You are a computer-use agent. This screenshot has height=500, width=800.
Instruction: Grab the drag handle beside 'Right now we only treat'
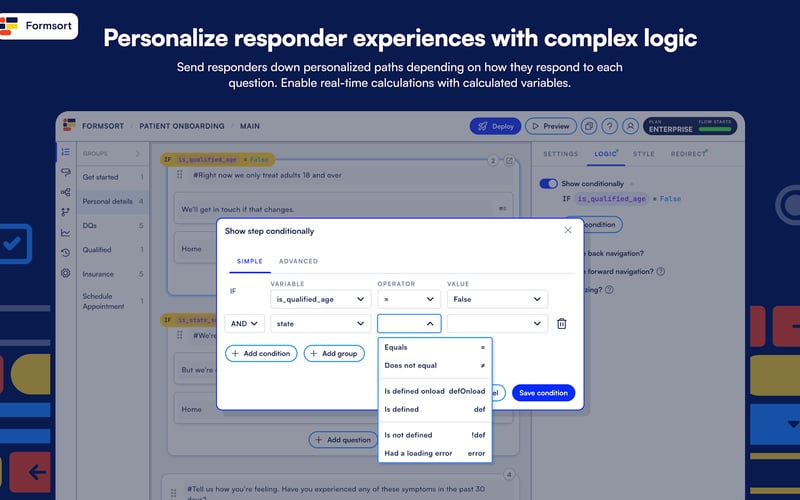tap(180, 174)
